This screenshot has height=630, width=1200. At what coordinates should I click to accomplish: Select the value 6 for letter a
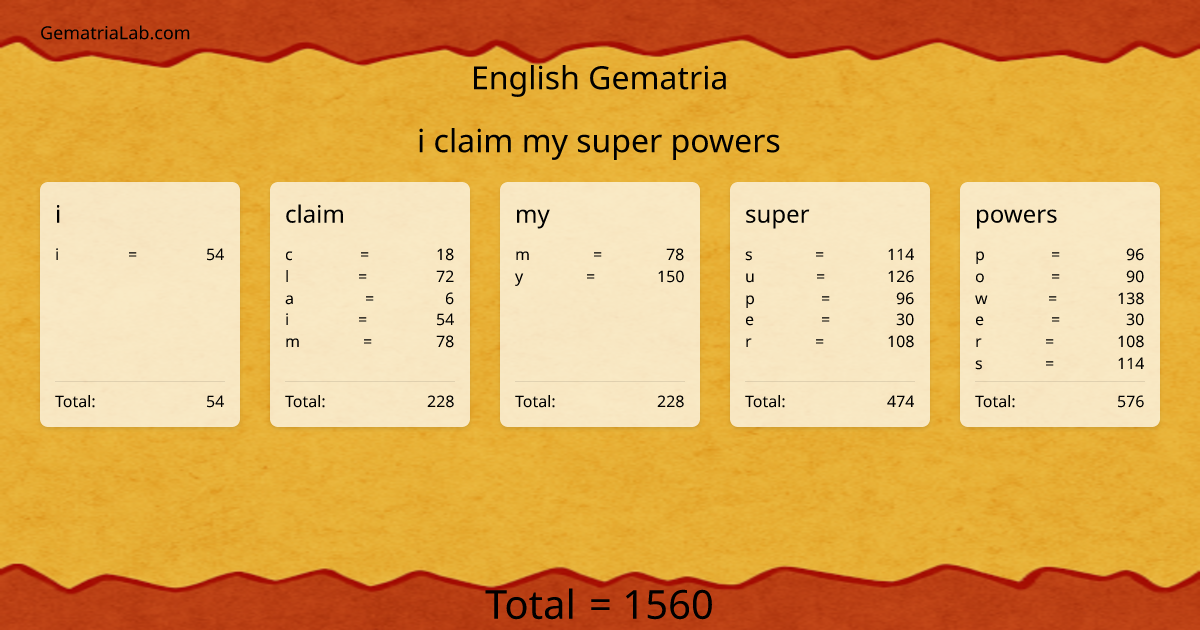pyautogui.click(x=450, y=298)
